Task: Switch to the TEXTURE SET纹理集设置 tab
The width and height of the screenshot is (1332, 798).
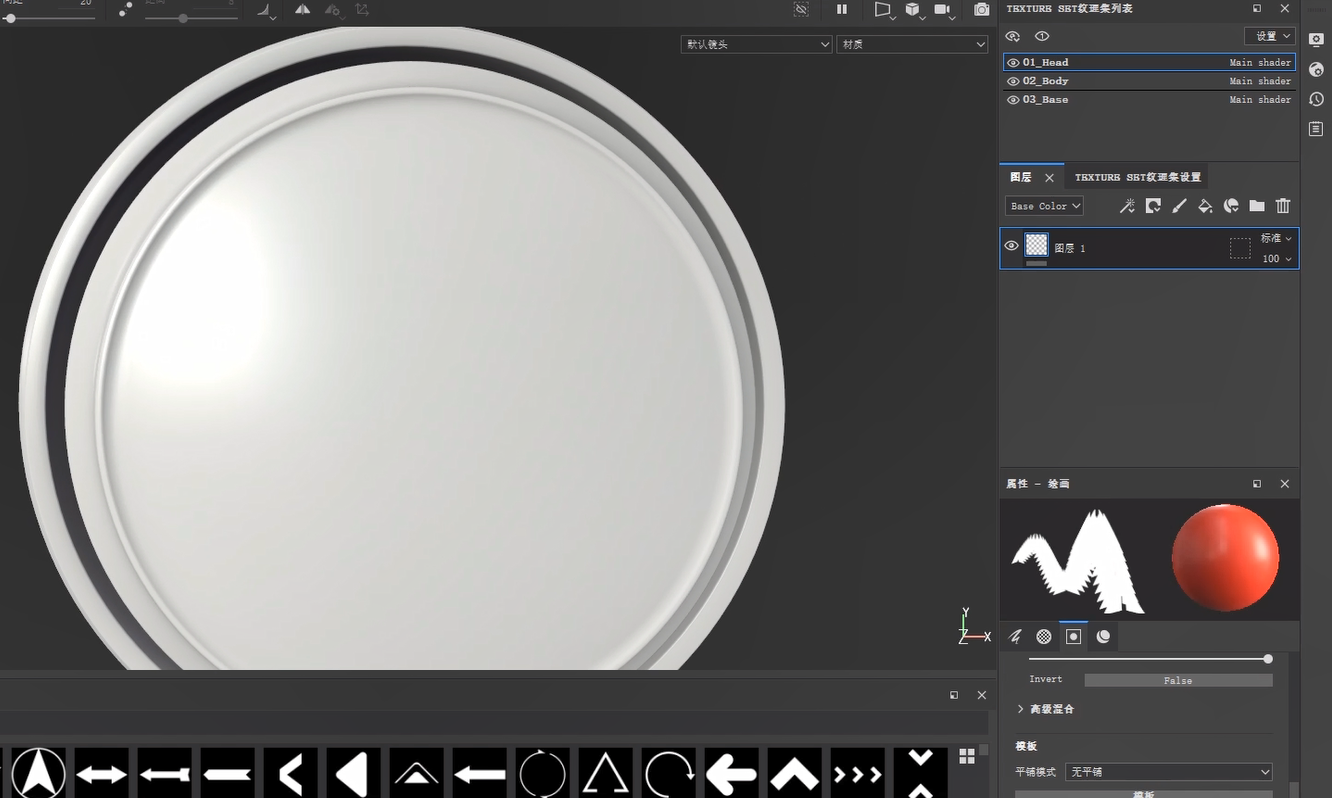Action: pyautogui.click(x=1137, y=177)
